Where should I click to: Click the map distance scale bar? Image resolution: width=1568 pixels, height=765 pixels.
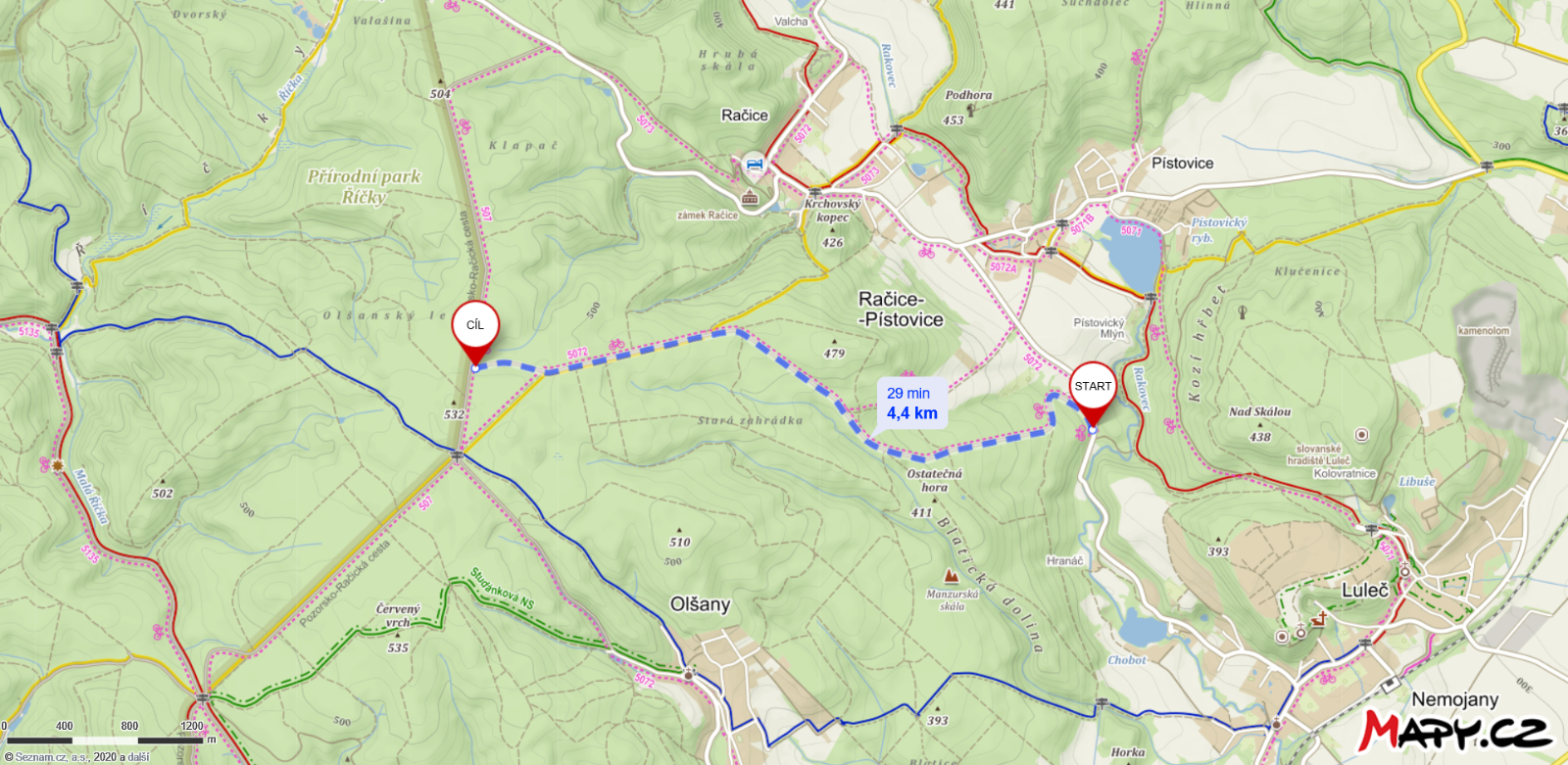click(x=106, y=740)
